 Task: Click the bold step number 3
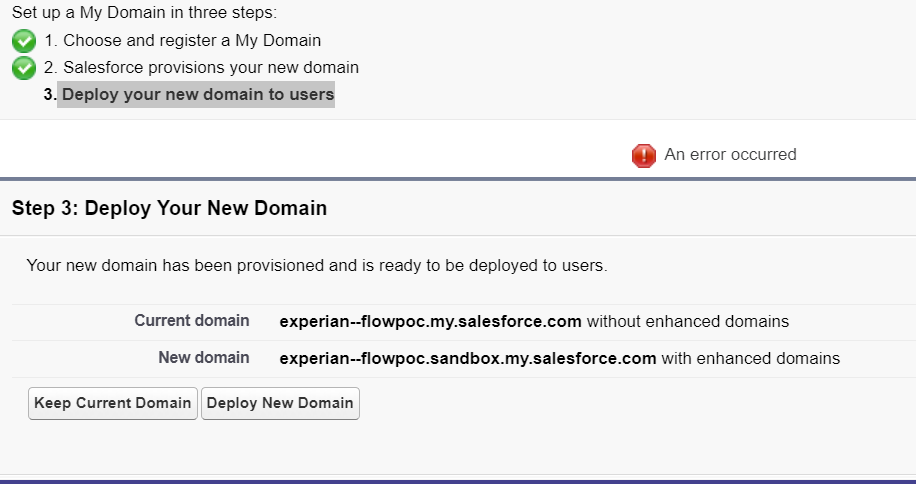tap(49, 95)
